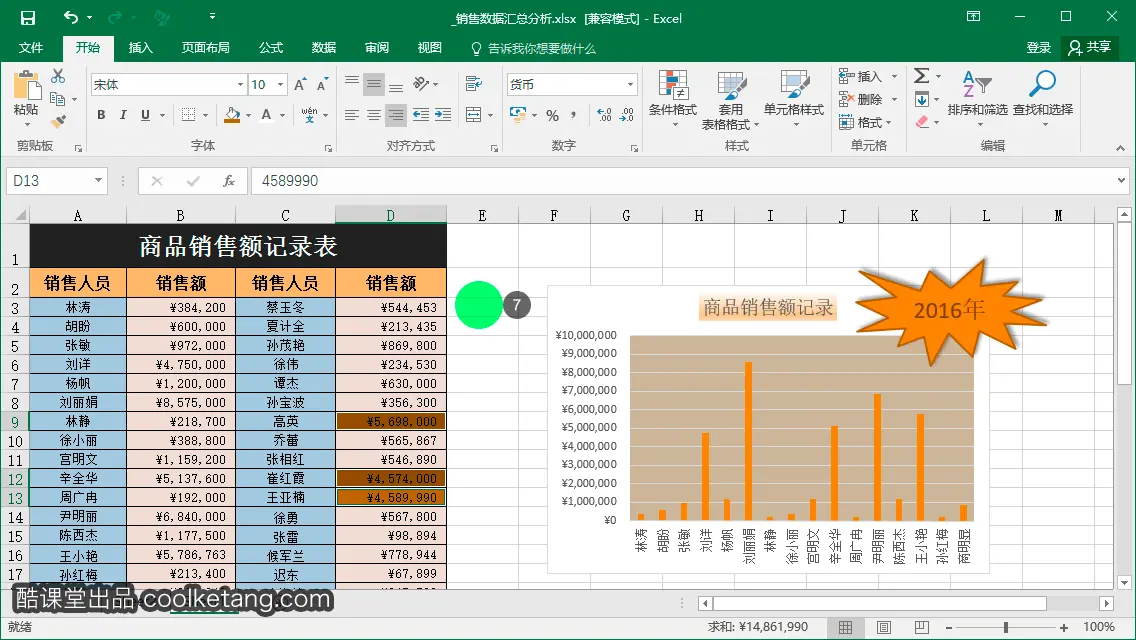The width and height of the screenshot is (1136, 640).
Task: Switch to the 数据 tab
Action: coord(324,48)
